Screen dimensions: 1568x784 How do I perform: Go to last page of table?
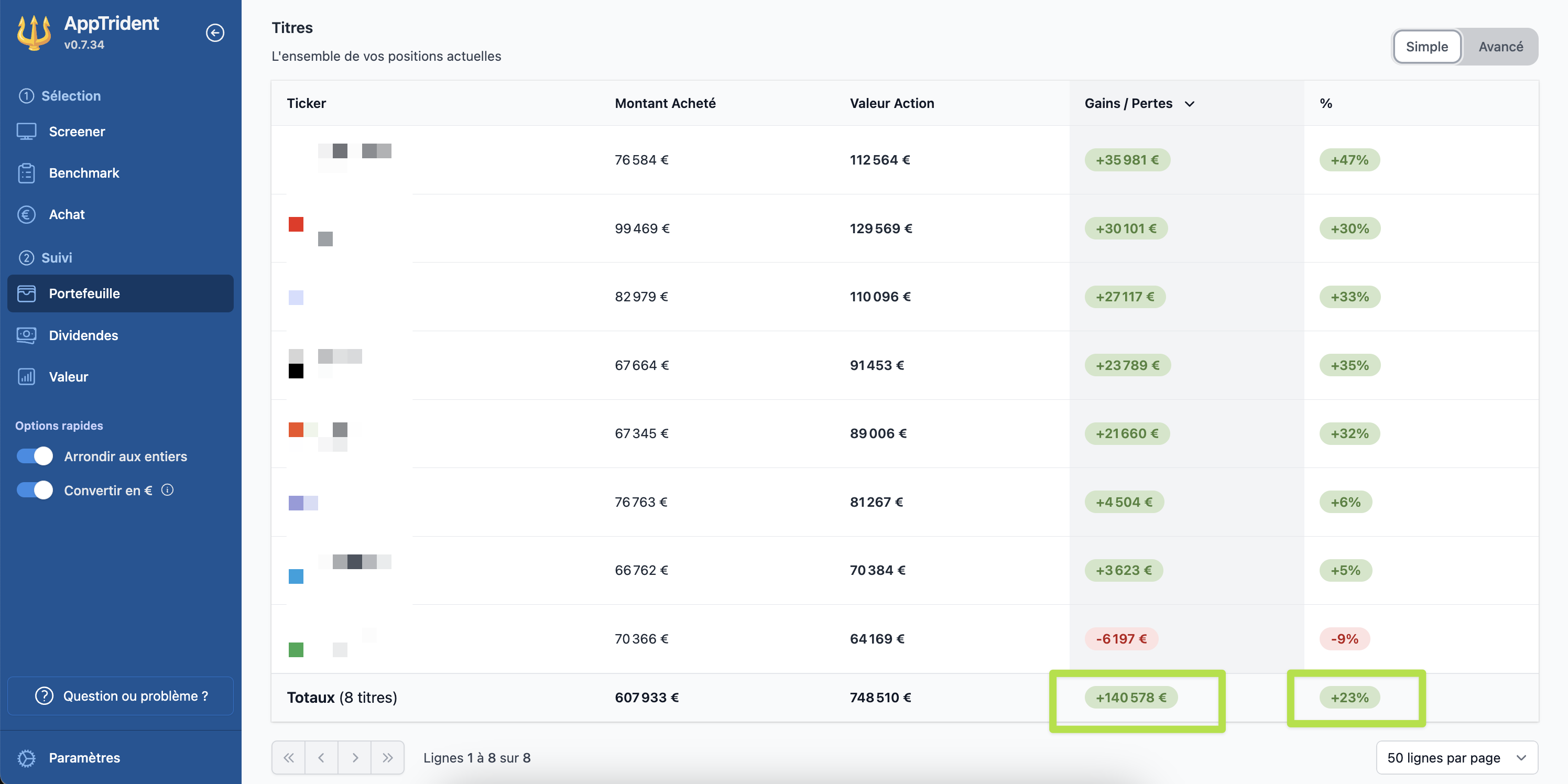click(388, 758)
